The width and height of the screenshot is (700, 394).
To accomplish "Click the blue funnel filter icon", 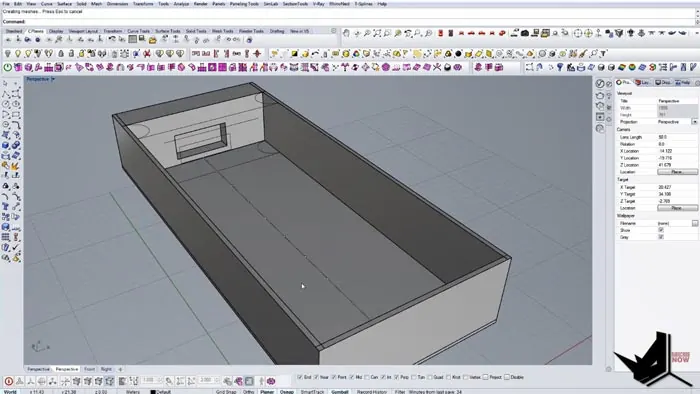I will pyautogui.click(x=560, y=67).
